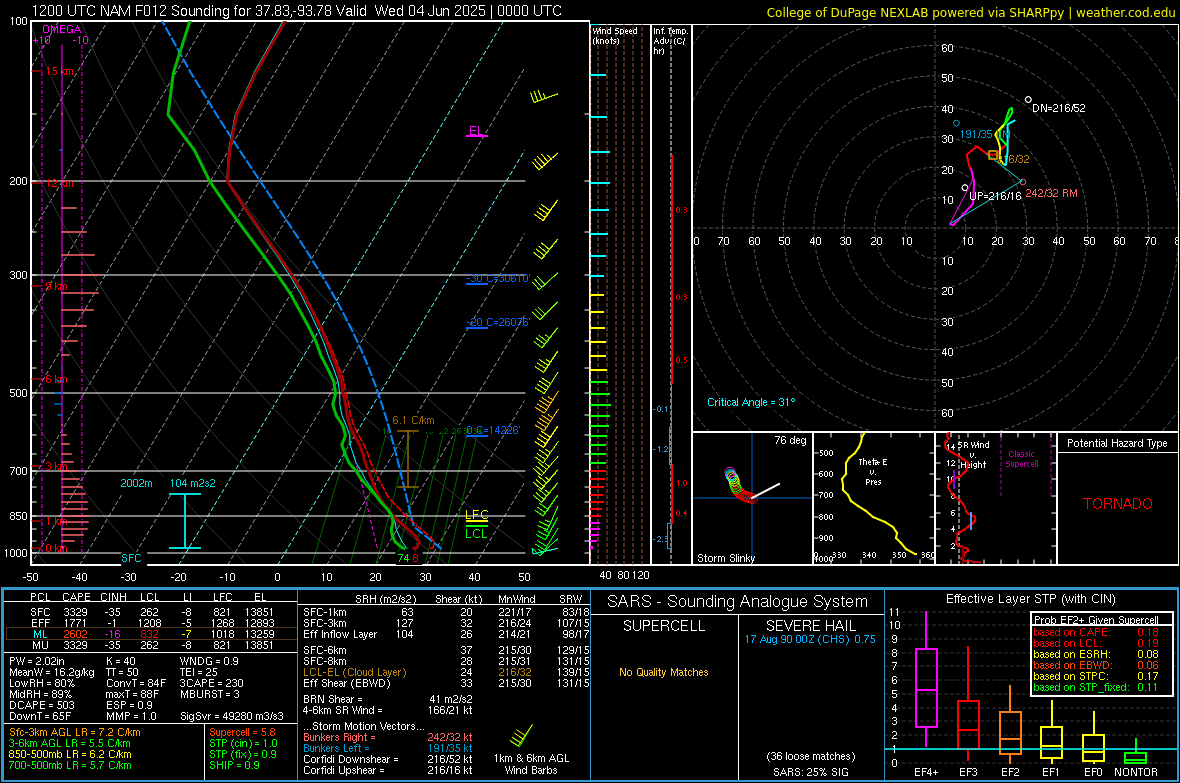Click UP=216/16 on the hodograph
The height and width of the screenshot is (783, 1180).
tap(995, 197)
